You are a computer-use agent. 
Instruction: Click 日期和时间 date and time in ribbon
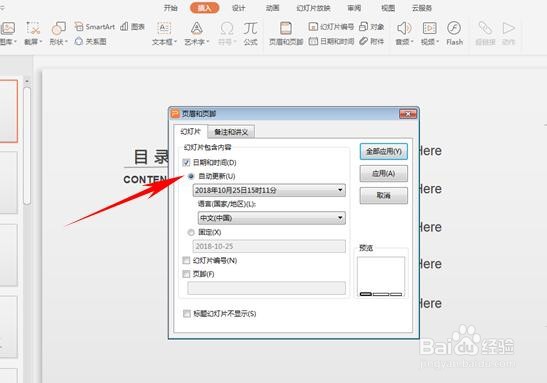(x=331, y=42)
